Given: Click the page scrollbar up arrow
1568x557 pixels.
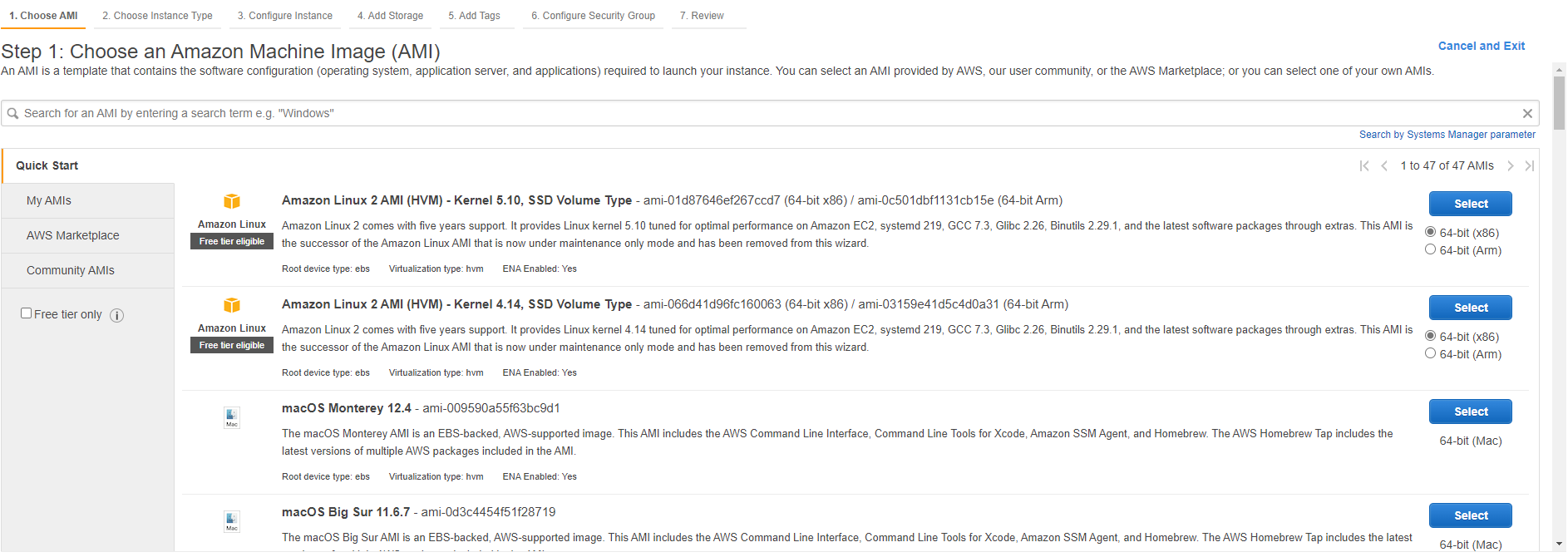Looking at the screenshot, I should 1559,70.
